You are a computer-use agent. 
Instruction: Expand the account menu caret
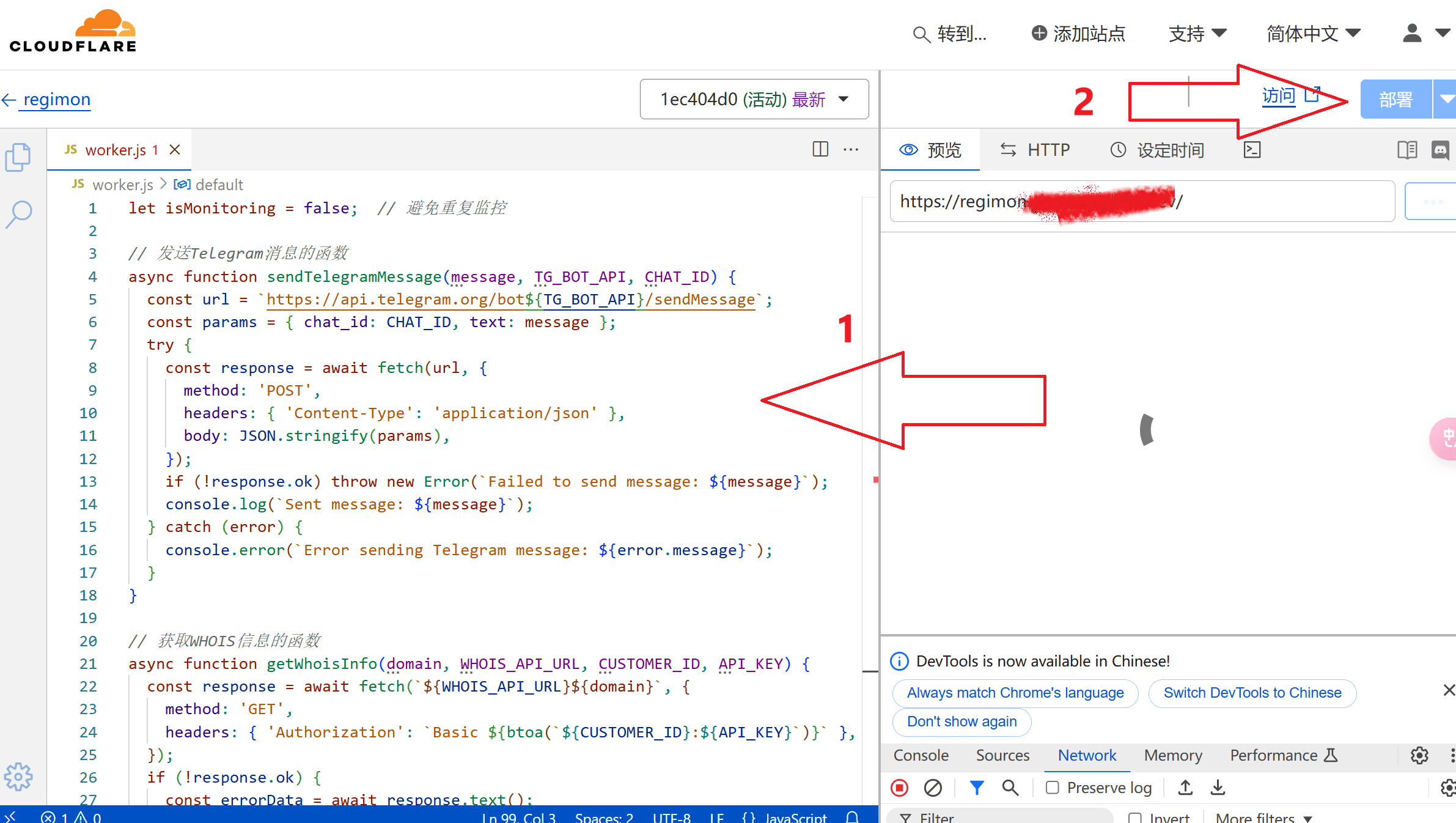1442,33
